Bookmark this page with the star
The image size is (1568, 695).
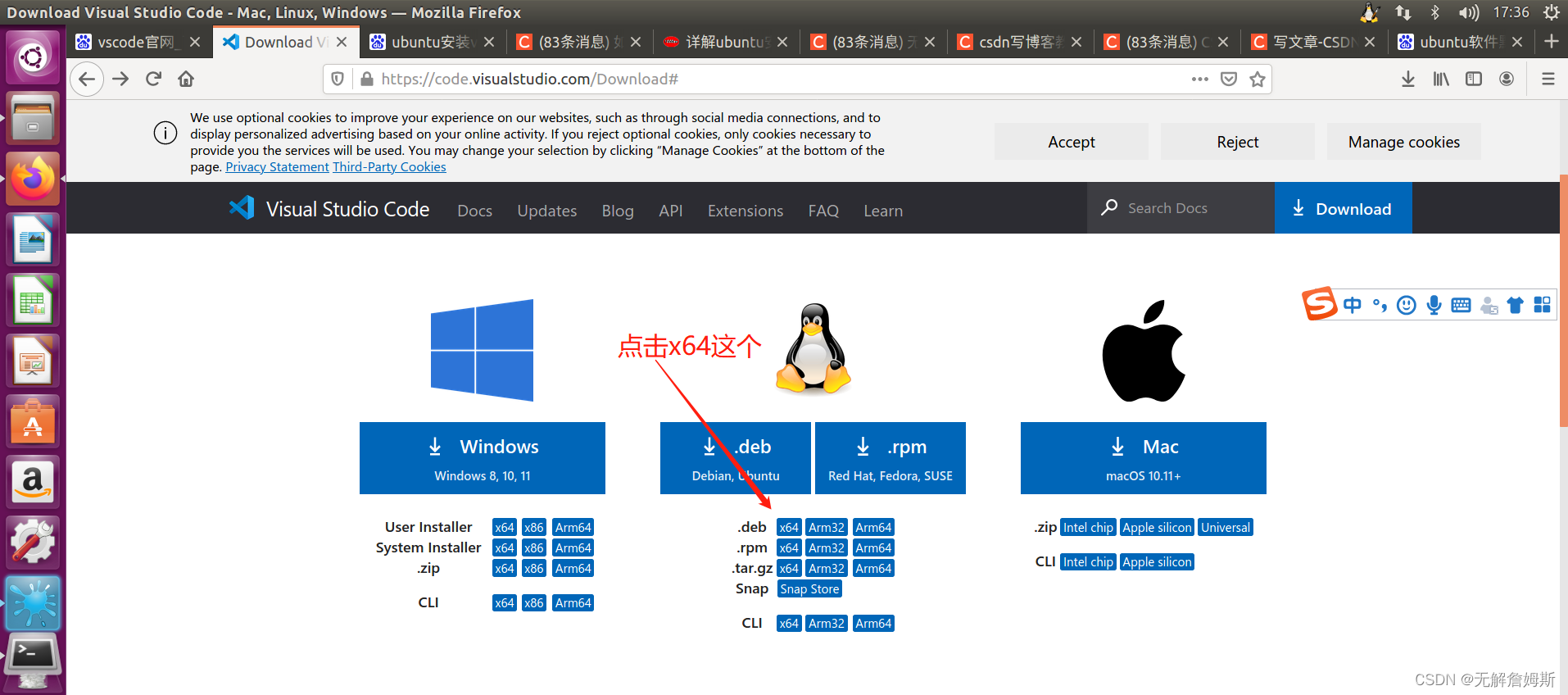coord(1258,79)
